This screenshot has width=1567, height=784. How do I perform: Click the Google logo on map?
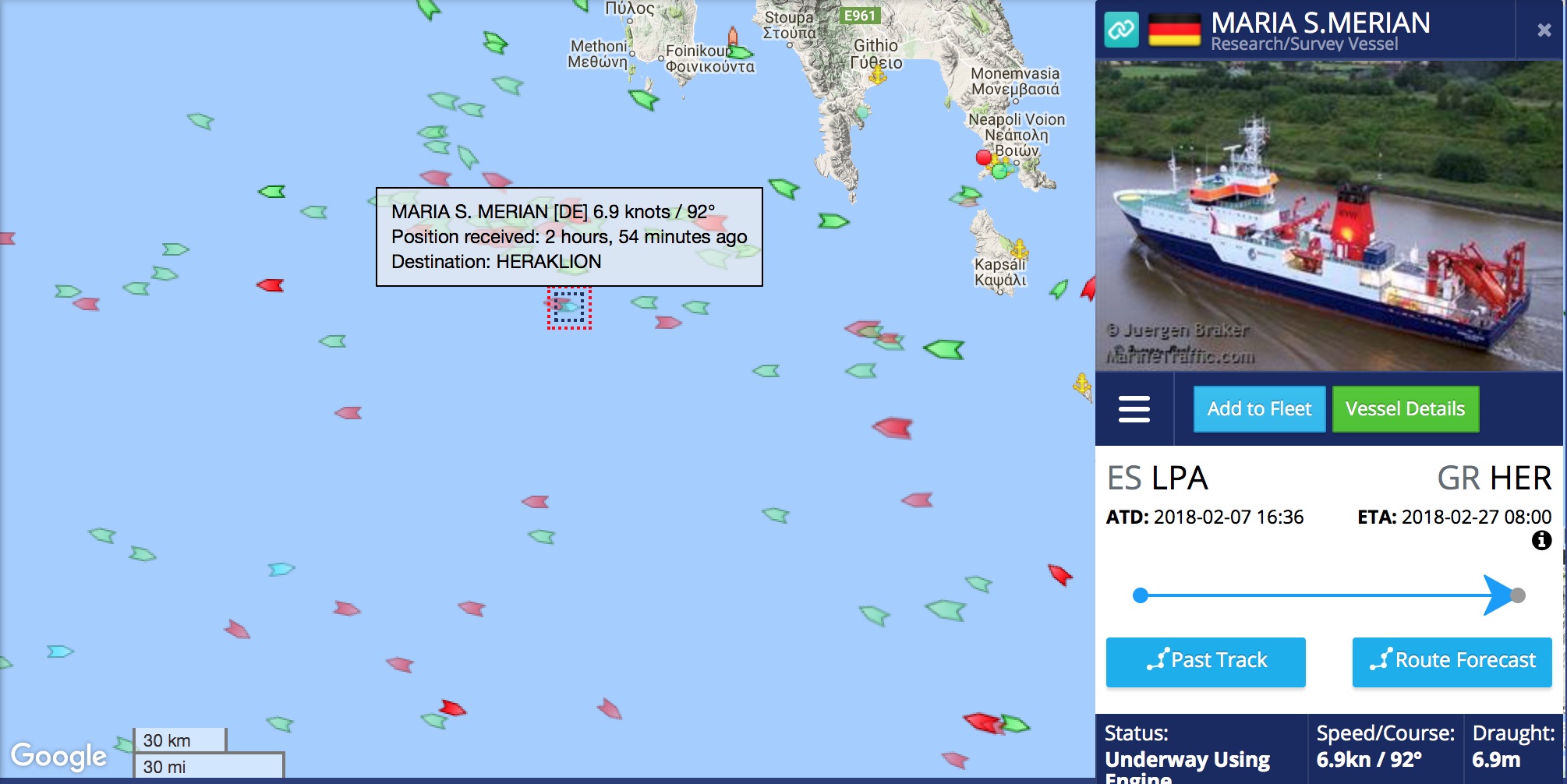58,756
